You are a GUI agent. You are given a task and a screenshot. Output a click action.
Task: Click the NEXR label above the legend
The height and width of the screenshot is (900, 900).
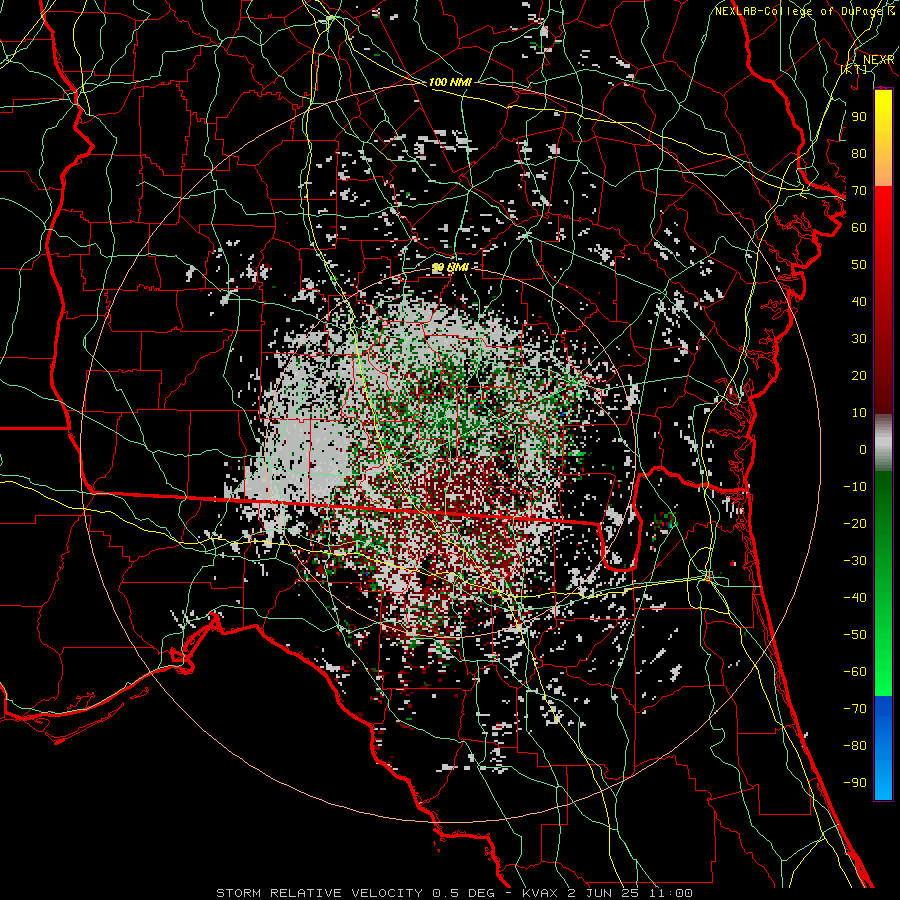coord(879,60)
